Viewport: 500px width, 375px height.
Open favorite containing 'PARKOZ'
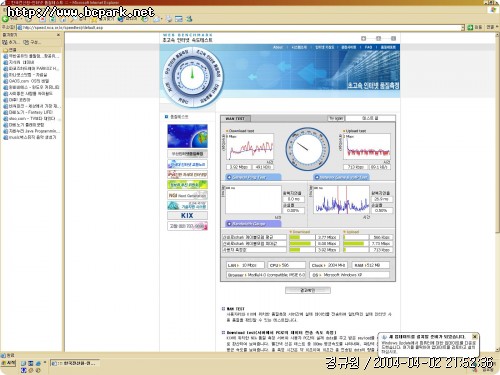pyautogui.click(x=31, y=69)
